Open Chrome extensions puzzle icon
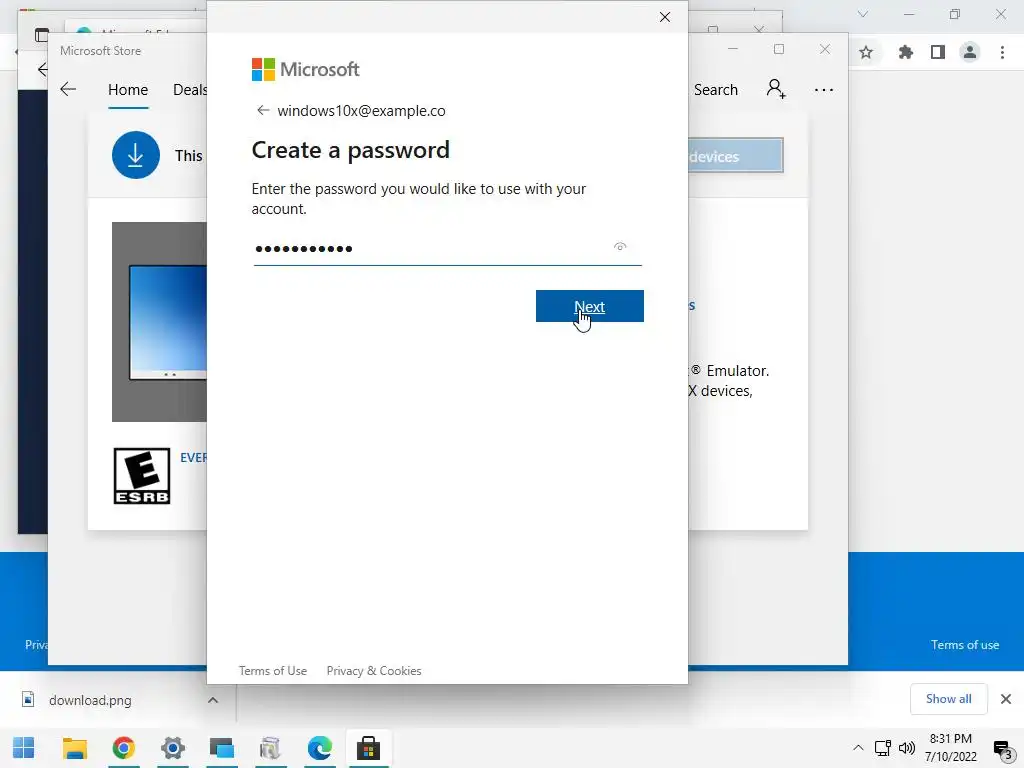This screenshot has height=768, width=1024. click(905, 52)
